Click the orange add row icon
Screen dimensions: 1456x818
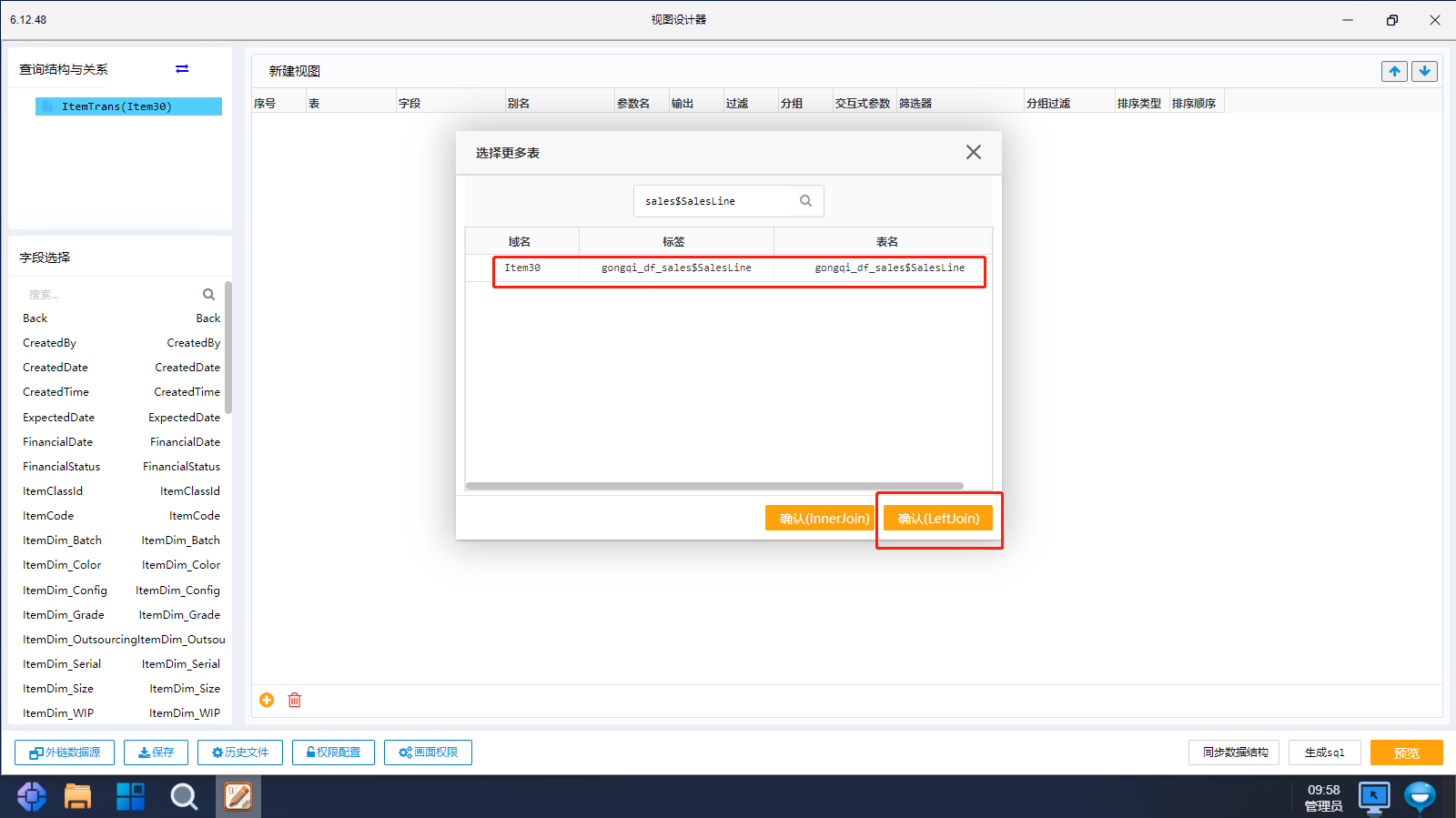coord(267,700)
